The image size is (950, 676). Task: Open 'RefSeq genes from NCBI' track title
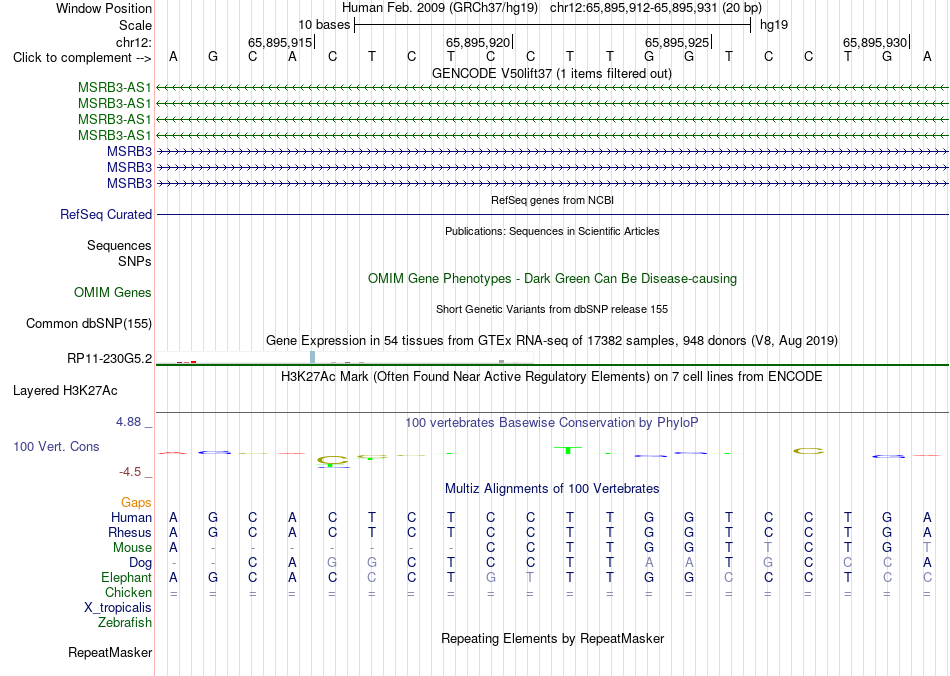552,200
